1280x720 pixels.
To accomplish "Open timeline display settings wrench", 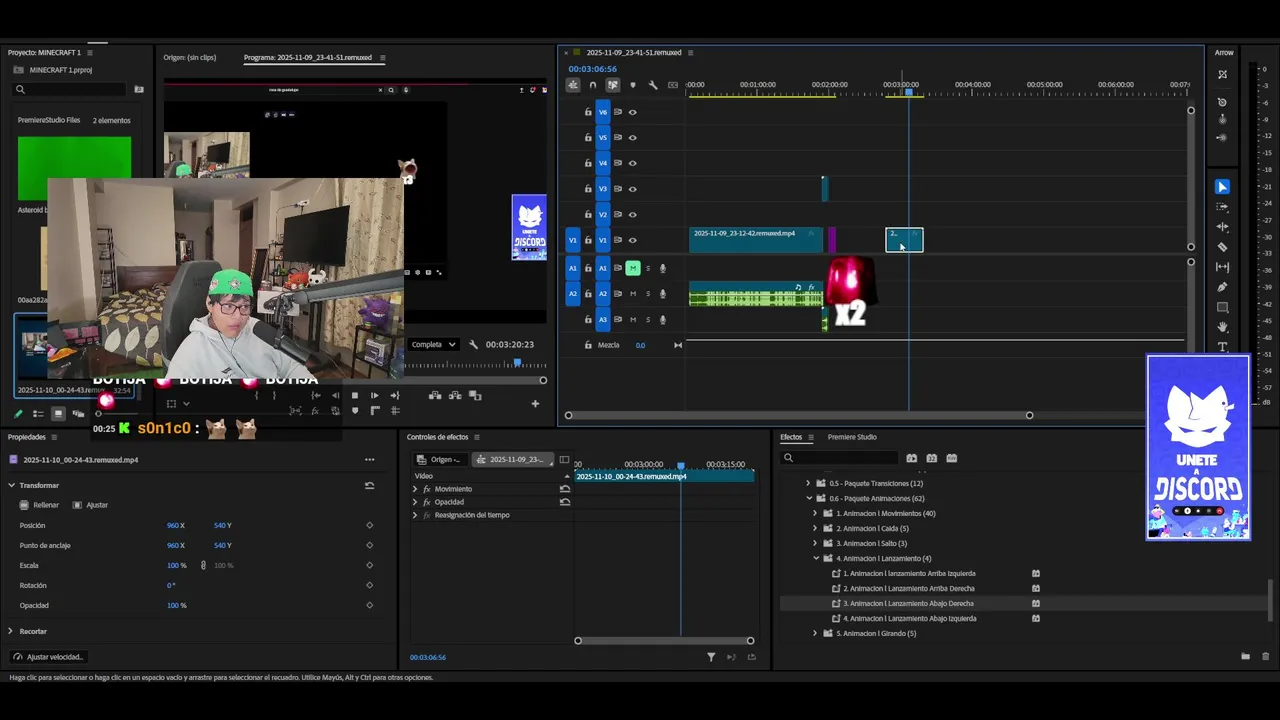I will (x=653, y=85).
